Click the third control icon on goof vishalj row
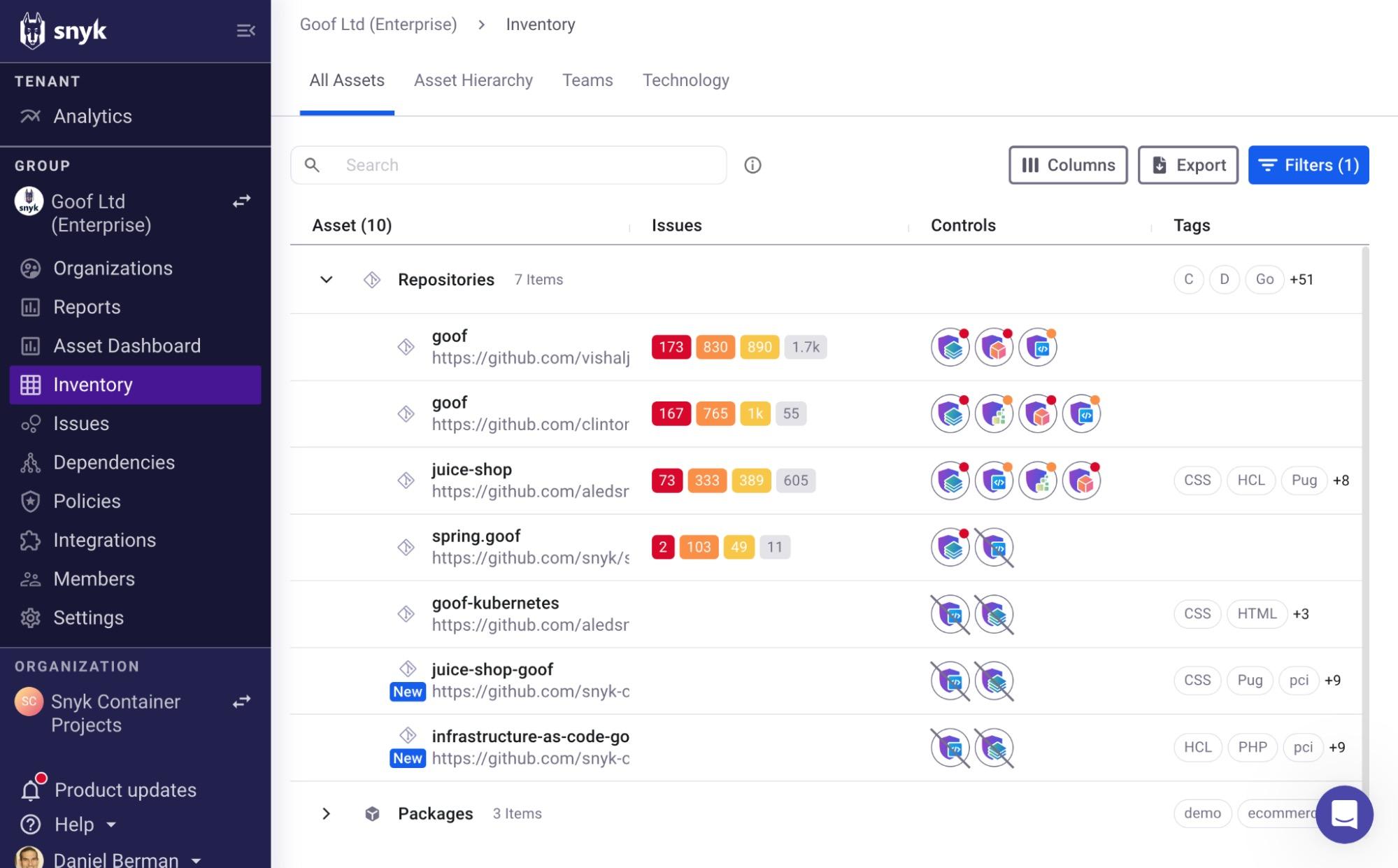Viewport: 1398px width, 868px height. 1037,347
